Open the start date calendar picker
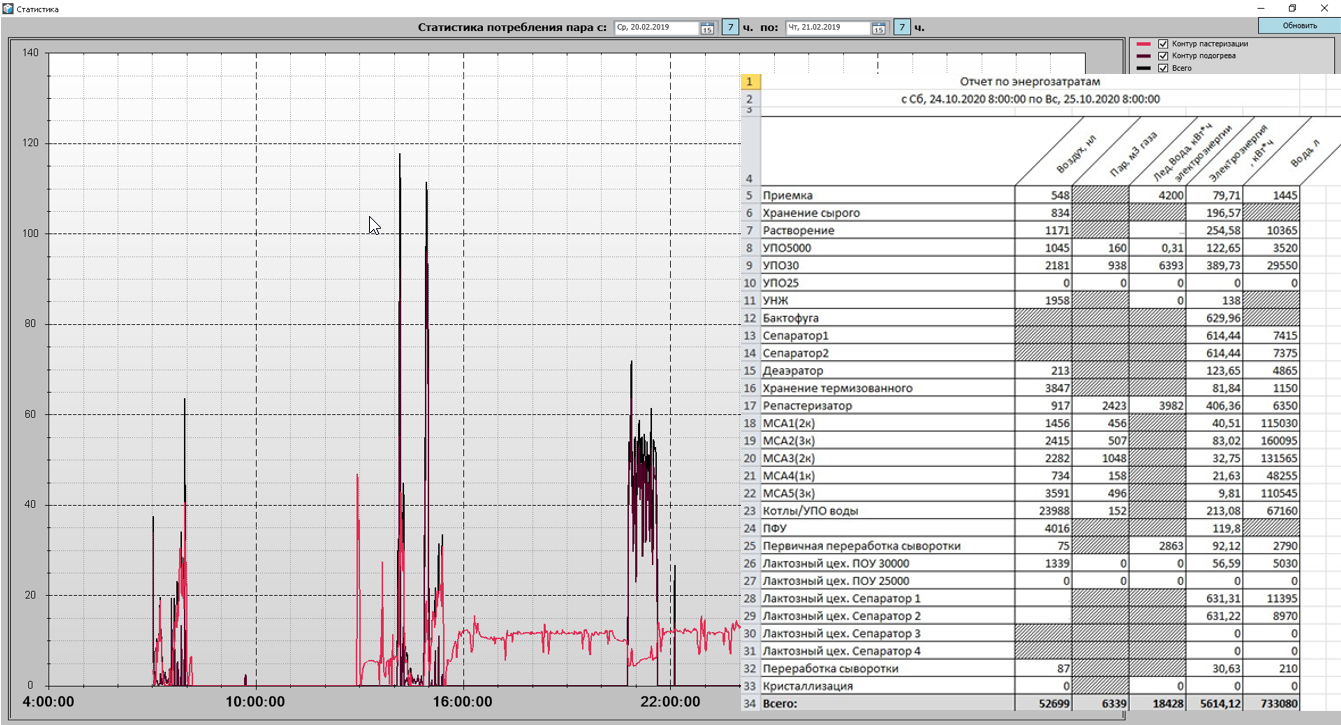Screen dimensions: 1341x725 coord(707,28)
